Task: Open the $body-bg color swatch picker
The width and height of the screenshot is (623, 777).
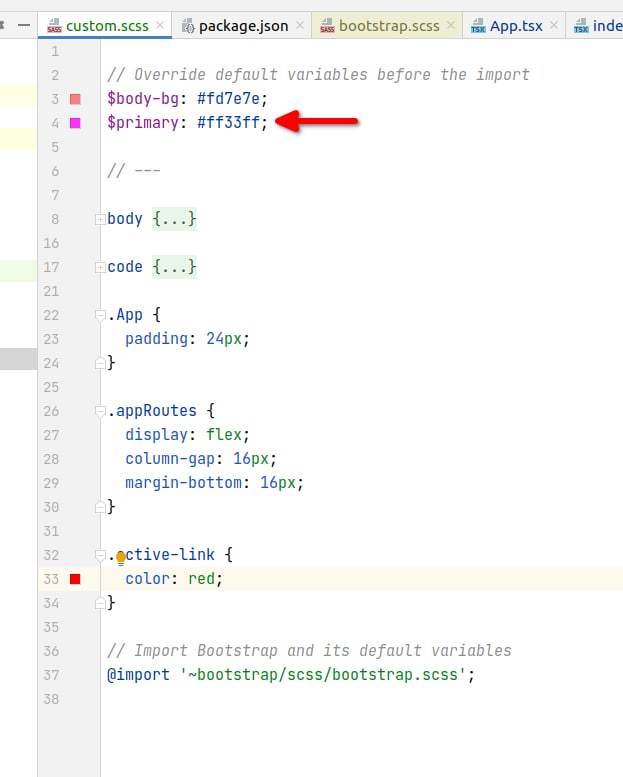Action: (75, 99)
